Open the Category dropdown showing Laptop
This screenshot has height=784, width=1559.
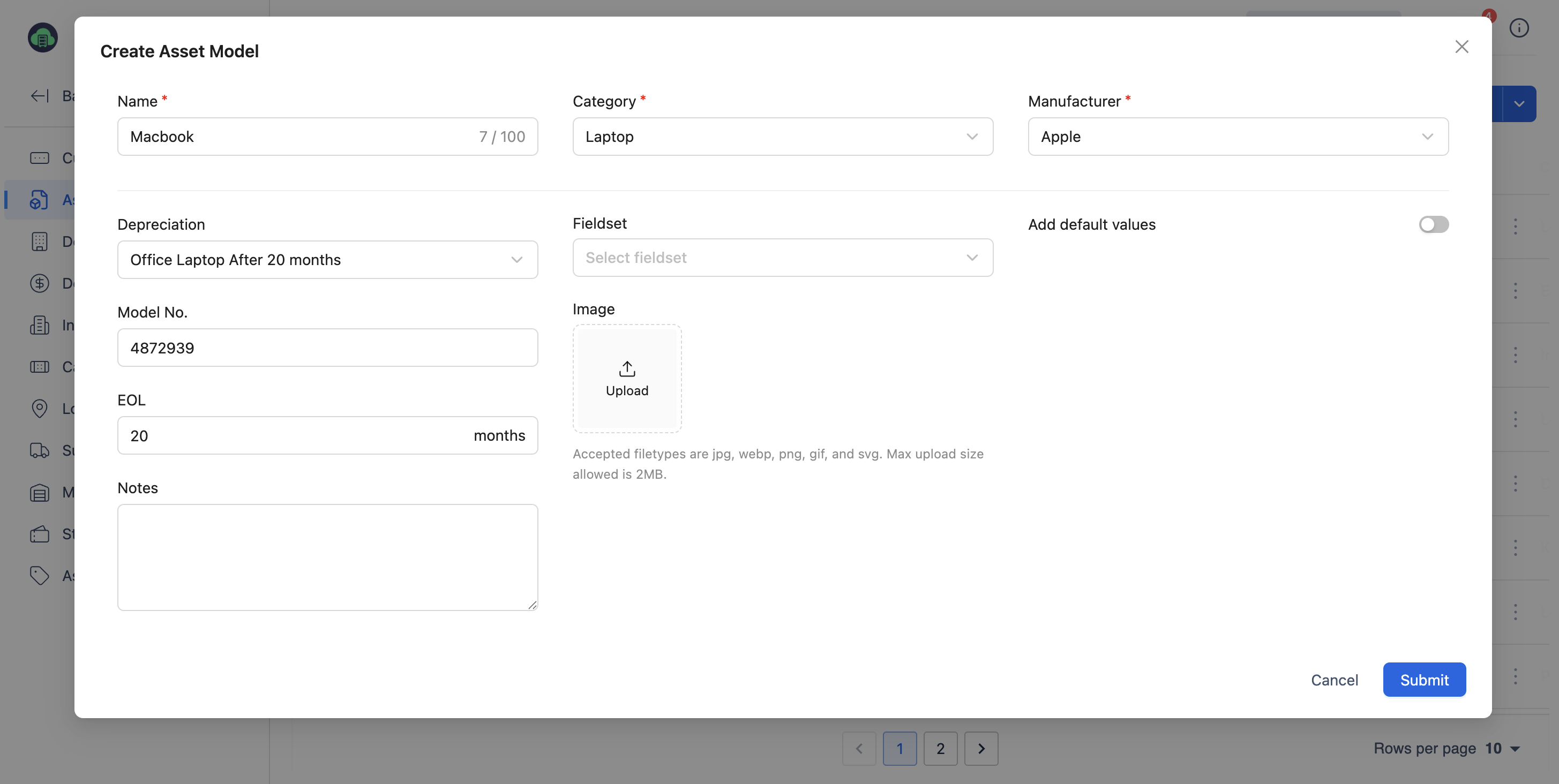[782, 137]
